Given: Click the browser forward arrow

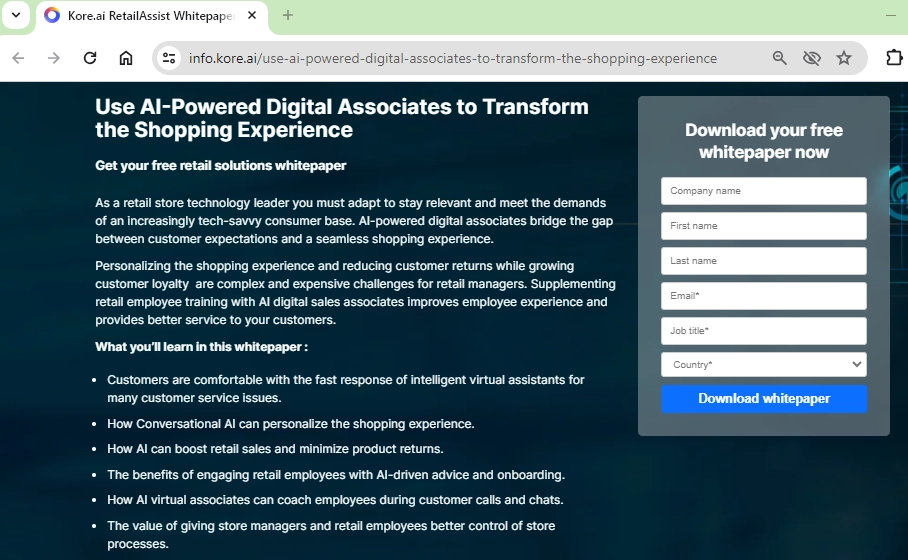Looking at the screenshot, I should pyautogui.click(x=54, y=58).
